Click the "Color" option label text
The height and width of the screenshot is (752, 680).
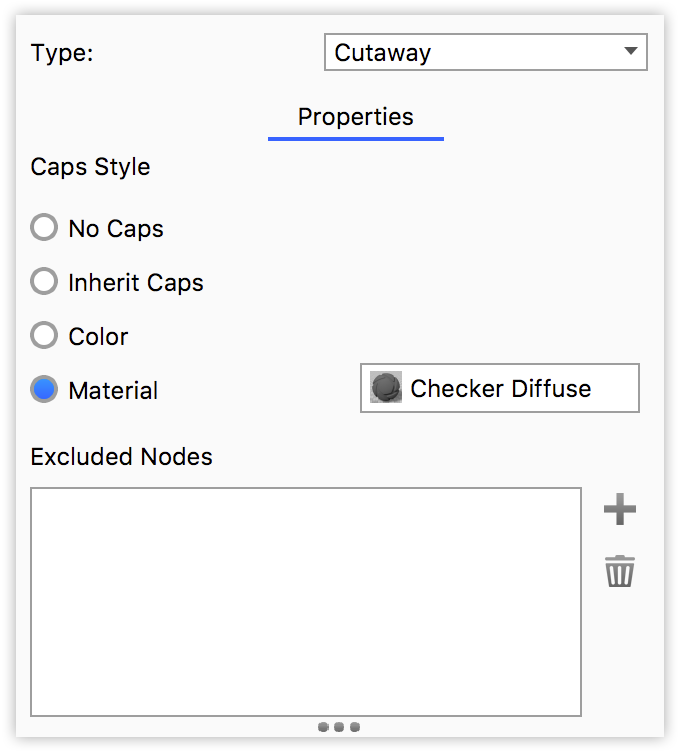[x=98, y=337]
